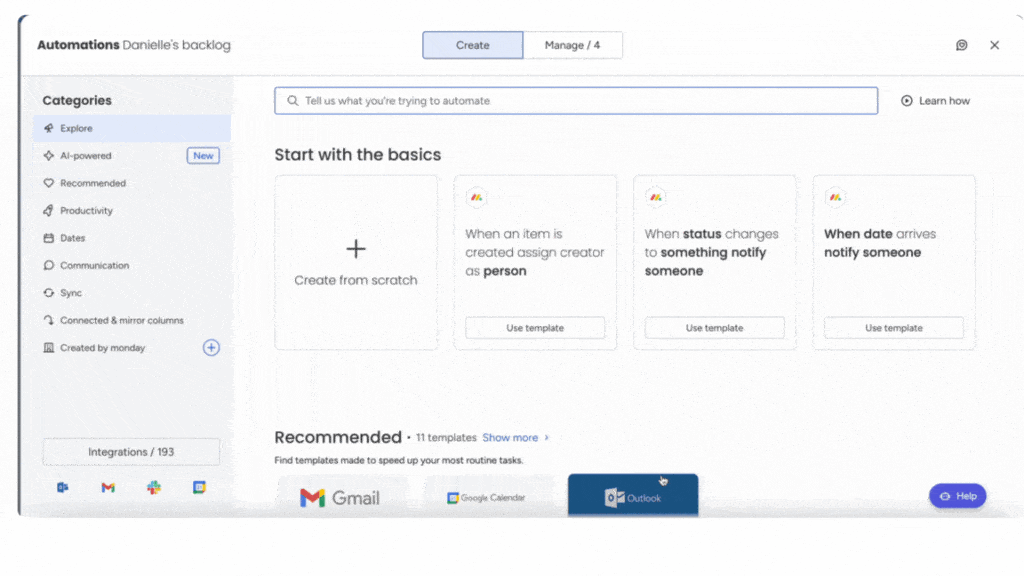Click the plus icon beside Created by monday
Screen dimensions: 1024x576
(211, 347)
